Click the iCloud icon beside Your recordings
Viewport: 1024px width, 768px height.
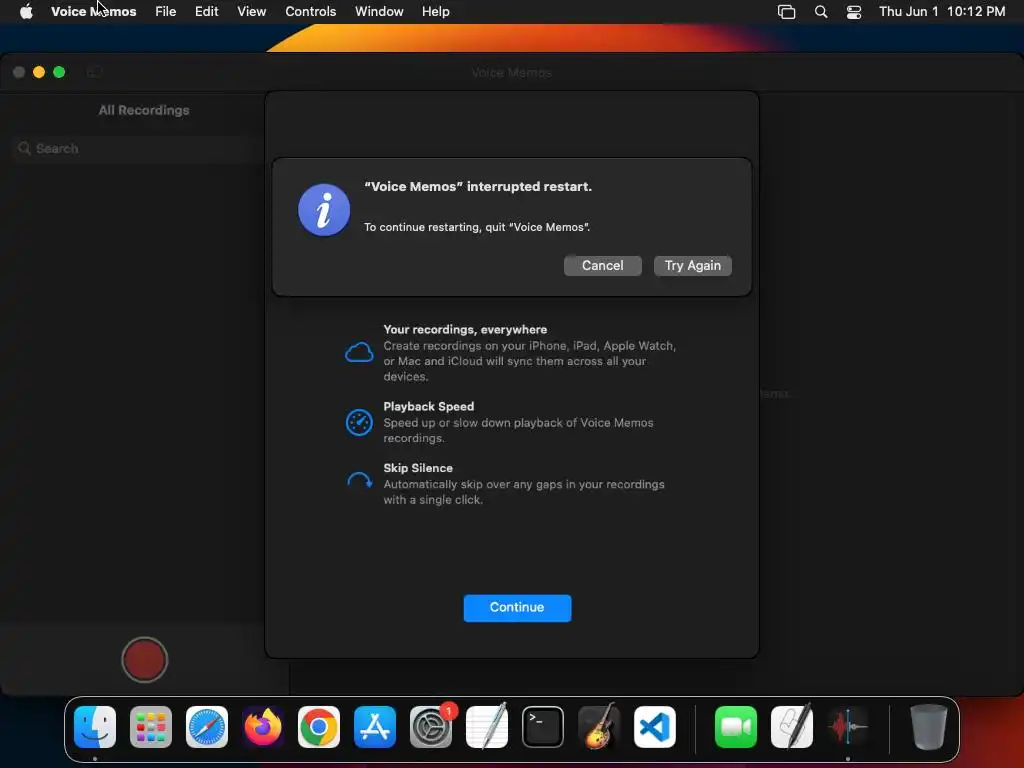[x=359, y=353]
